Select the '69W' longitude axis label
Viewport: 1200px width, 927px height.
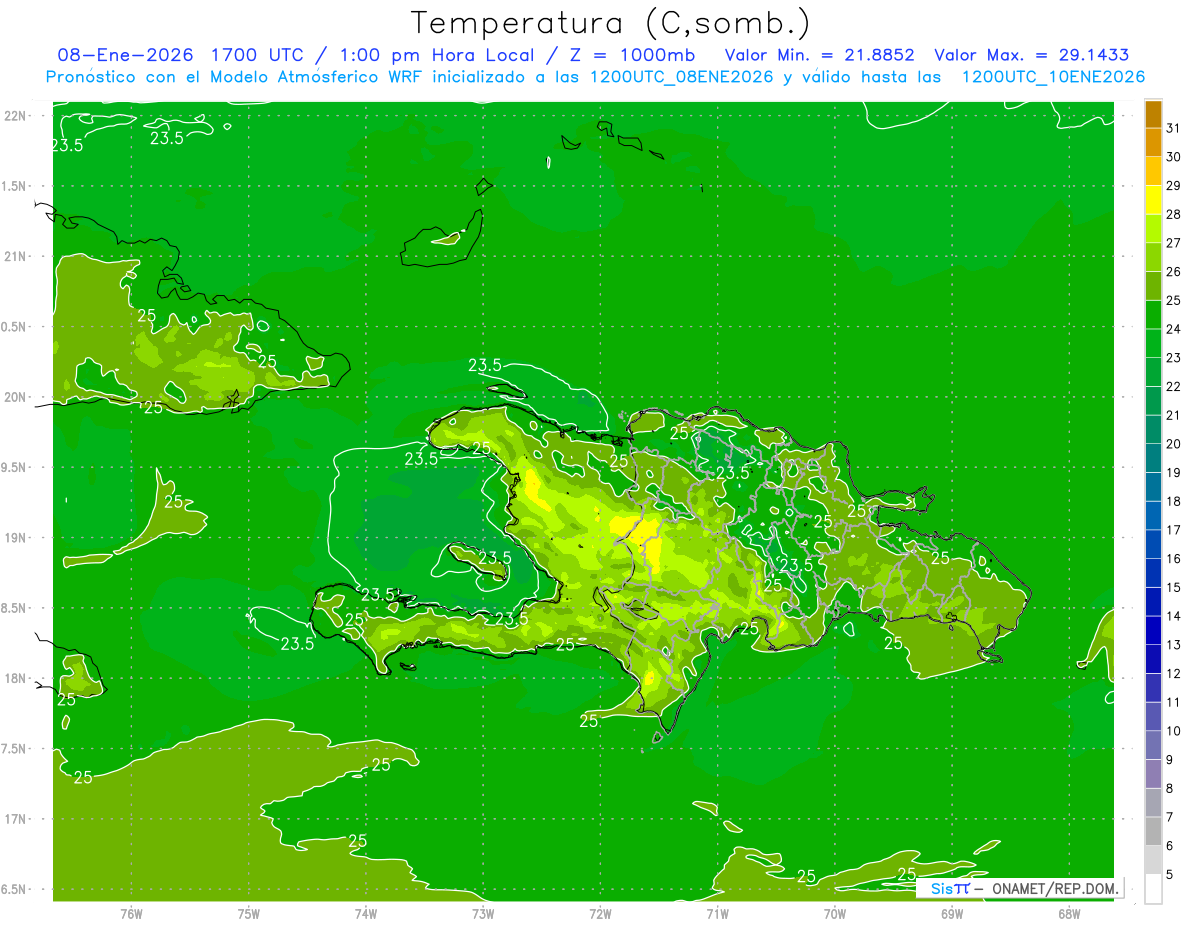point(952,914)
